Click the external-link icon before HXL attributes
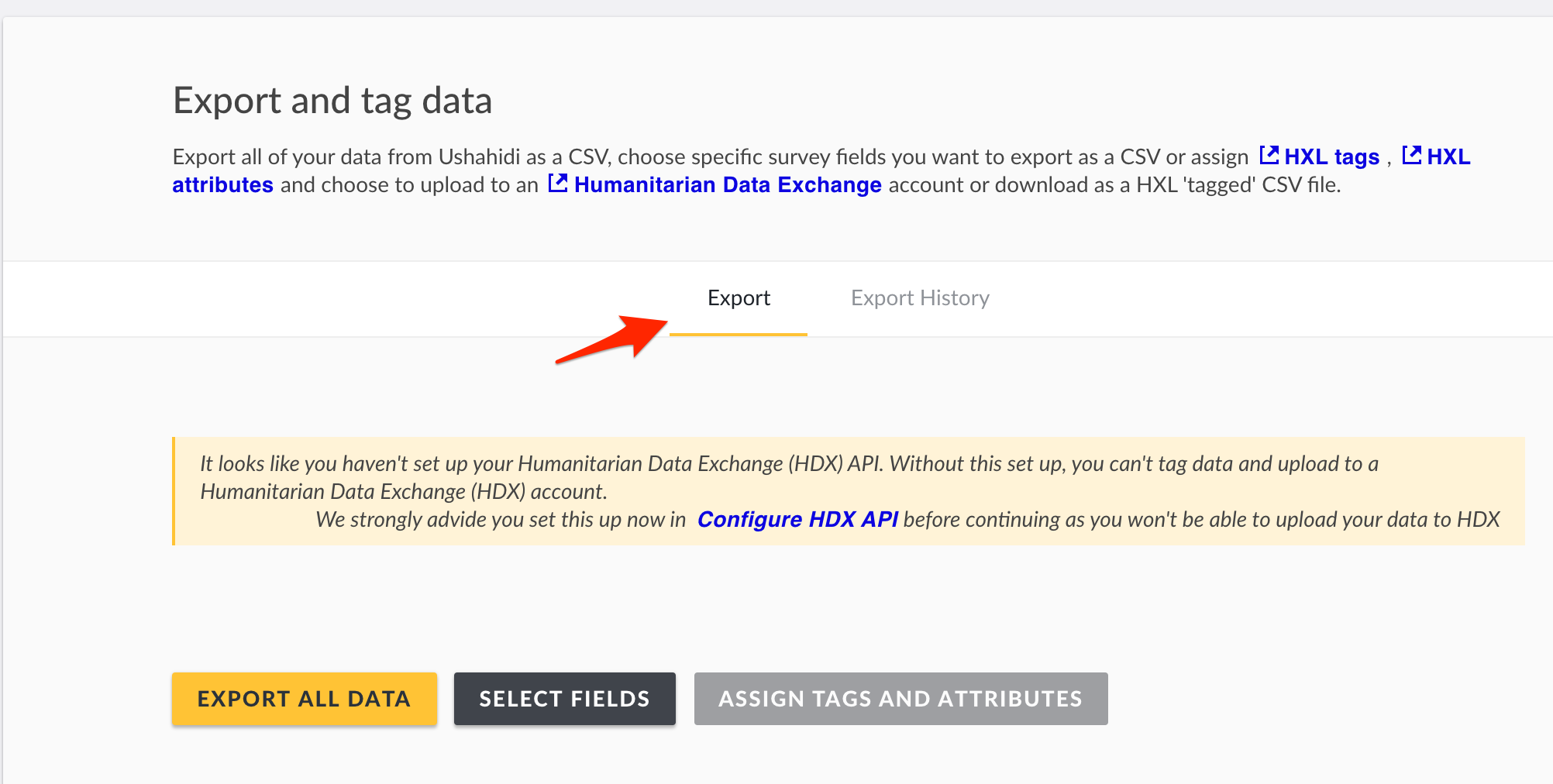This screenshot has width=1553, height=784. [x=1411, y=155]
